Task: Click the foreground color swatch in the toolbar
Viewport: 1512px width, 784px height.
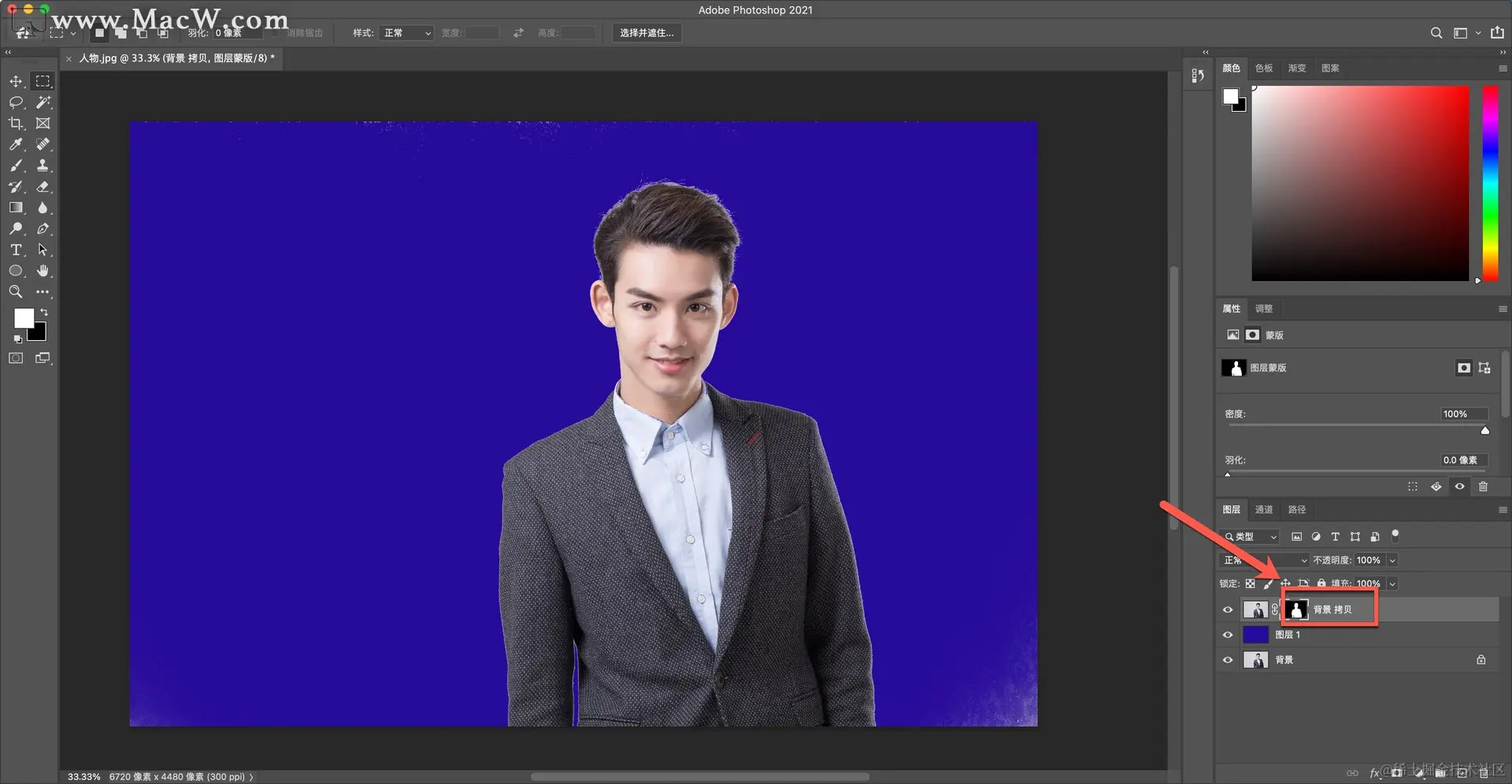Action: tap(24, 318)
